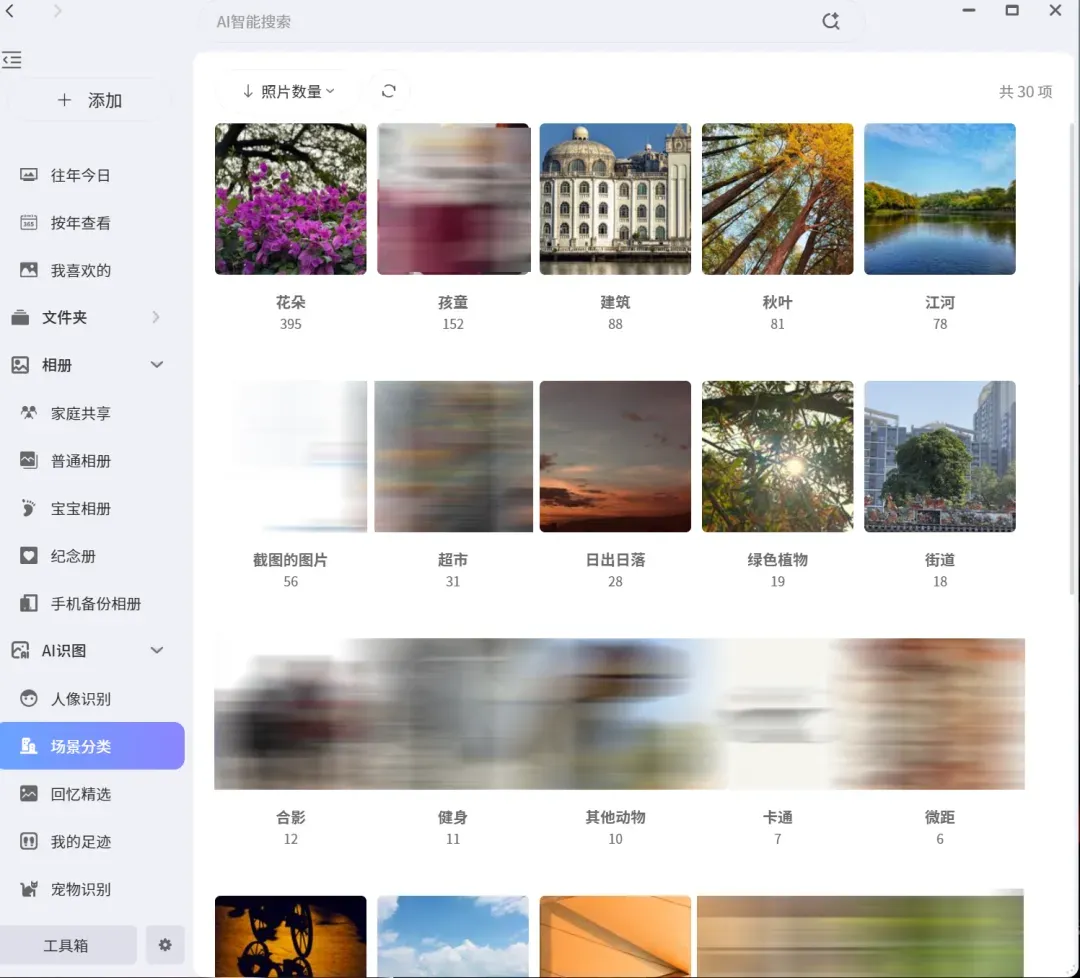Click the 家庭共享 people icon

[x=29, y=413]
